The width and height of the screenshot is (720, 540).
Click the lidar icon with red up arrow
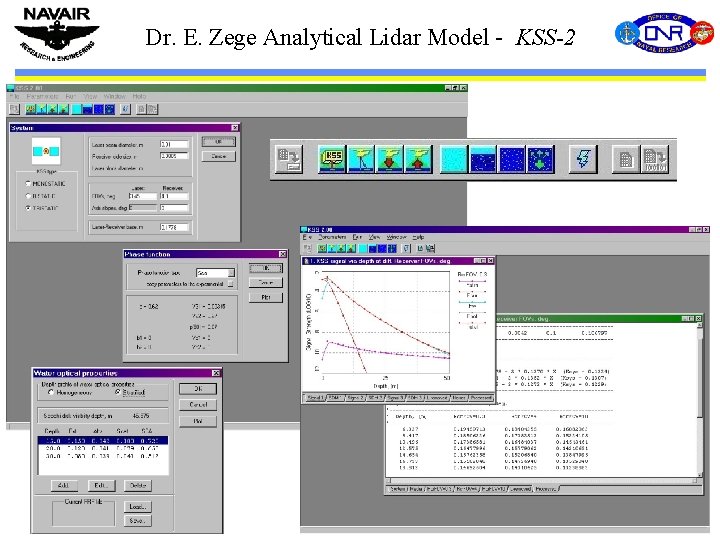click(x=418, y=159)
